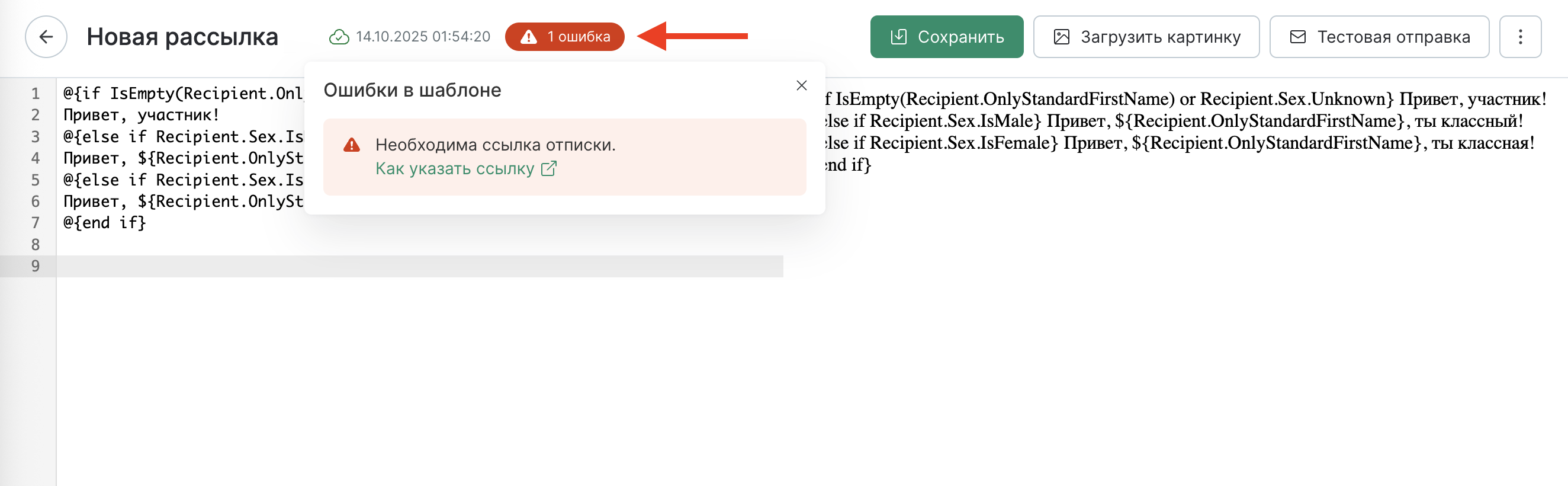Click the red alert icon beside unsubscribe message

pyautogui.click(x=352, y=145)
